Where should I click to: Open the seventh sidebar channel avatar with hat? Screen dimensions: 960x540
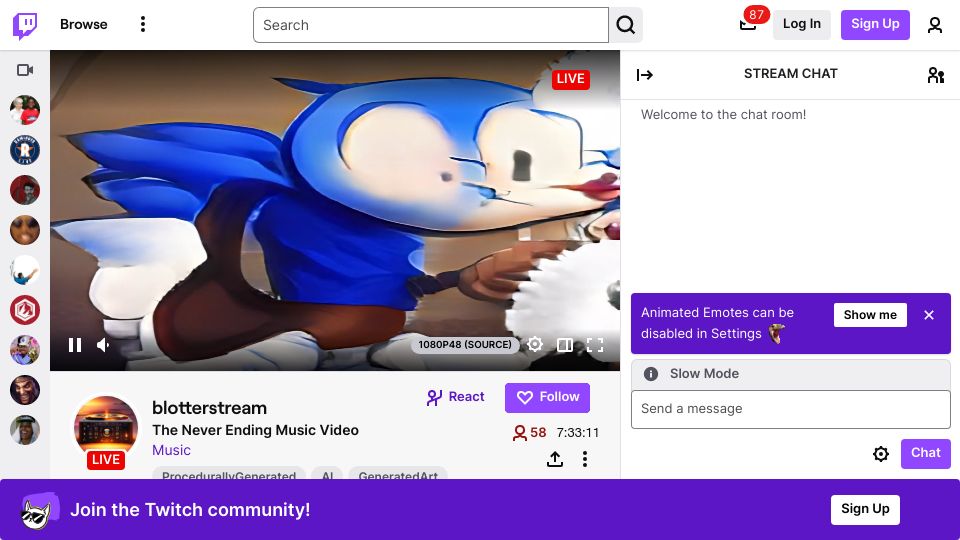pyautogui.click(x=25, y=350)
